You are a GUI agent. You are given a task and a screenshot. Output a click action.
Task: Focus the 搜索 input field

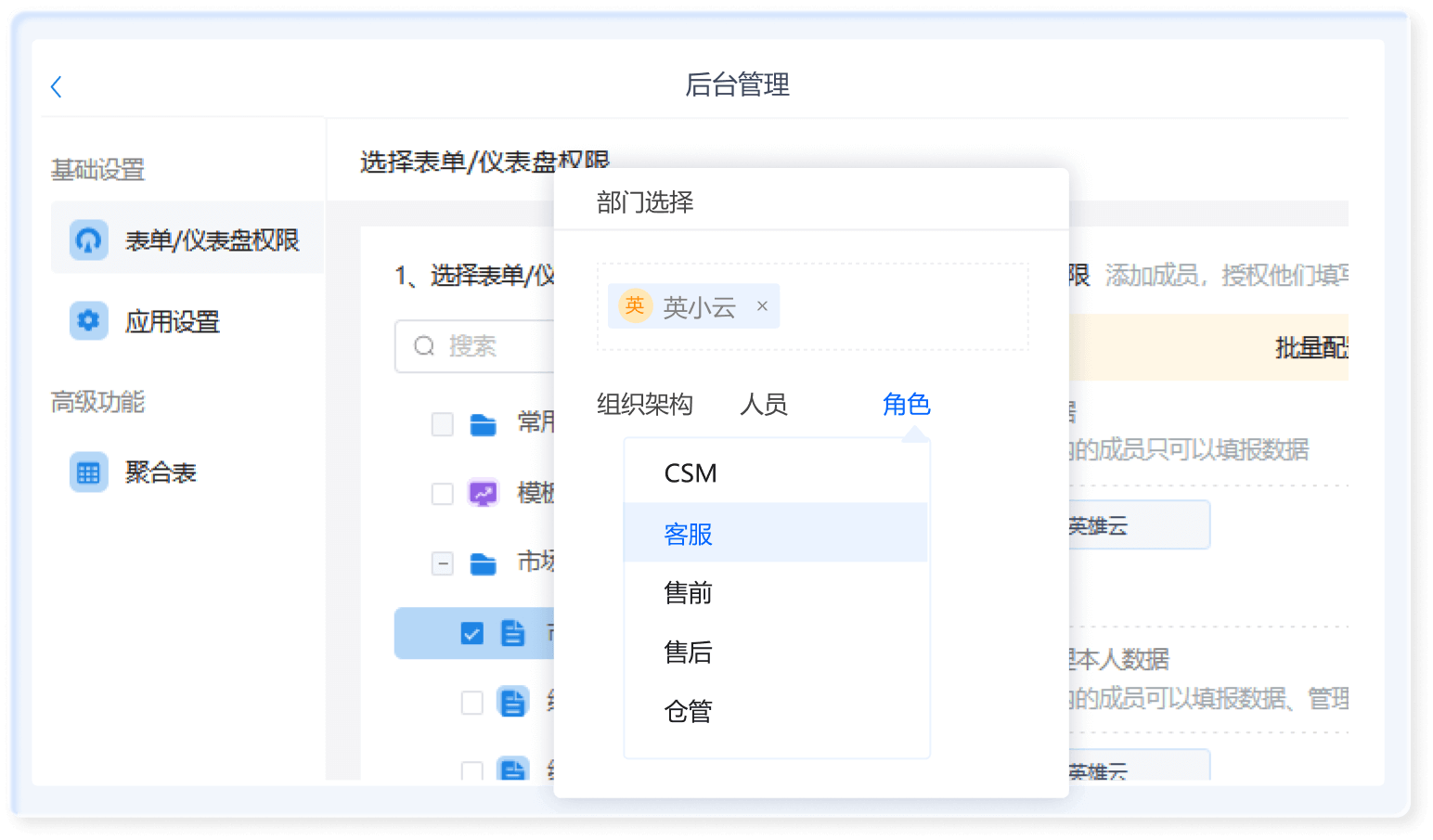475,346
